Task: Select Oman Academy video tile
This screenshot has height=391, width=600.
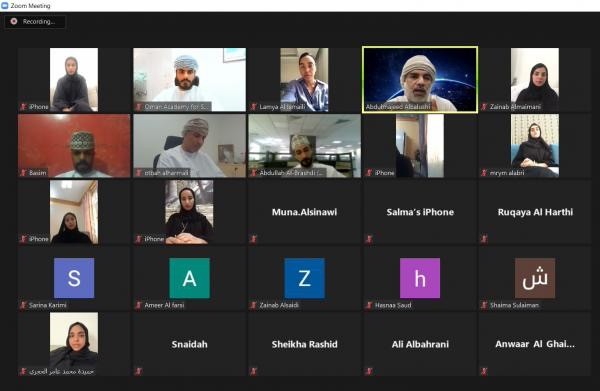Action: point(189,80)
